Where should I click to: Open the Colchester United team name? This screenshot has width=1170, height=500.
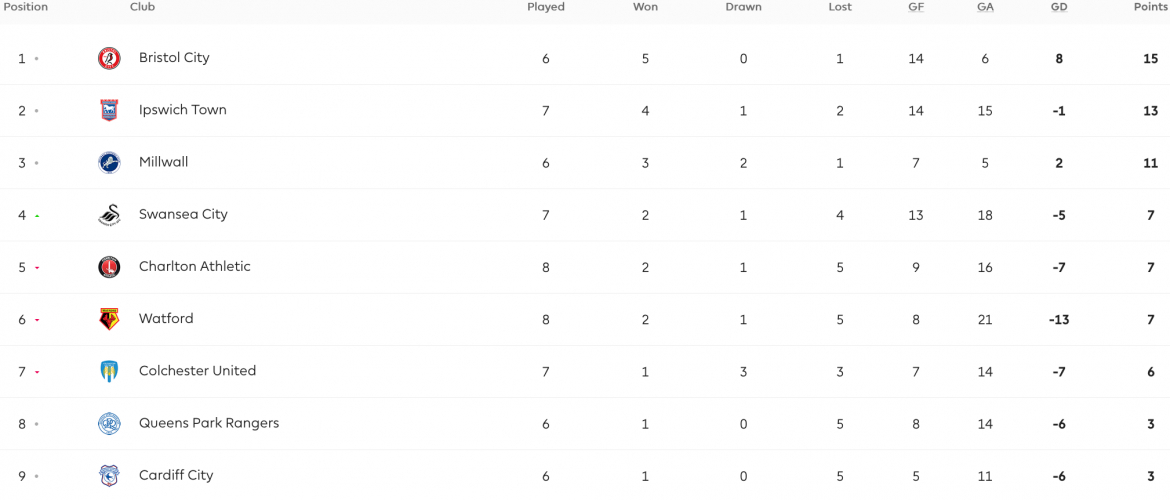198,371
